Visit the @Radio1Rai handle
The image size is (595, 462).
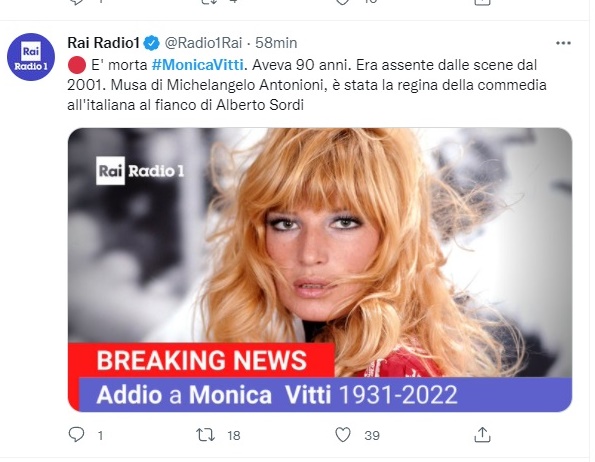203,43
